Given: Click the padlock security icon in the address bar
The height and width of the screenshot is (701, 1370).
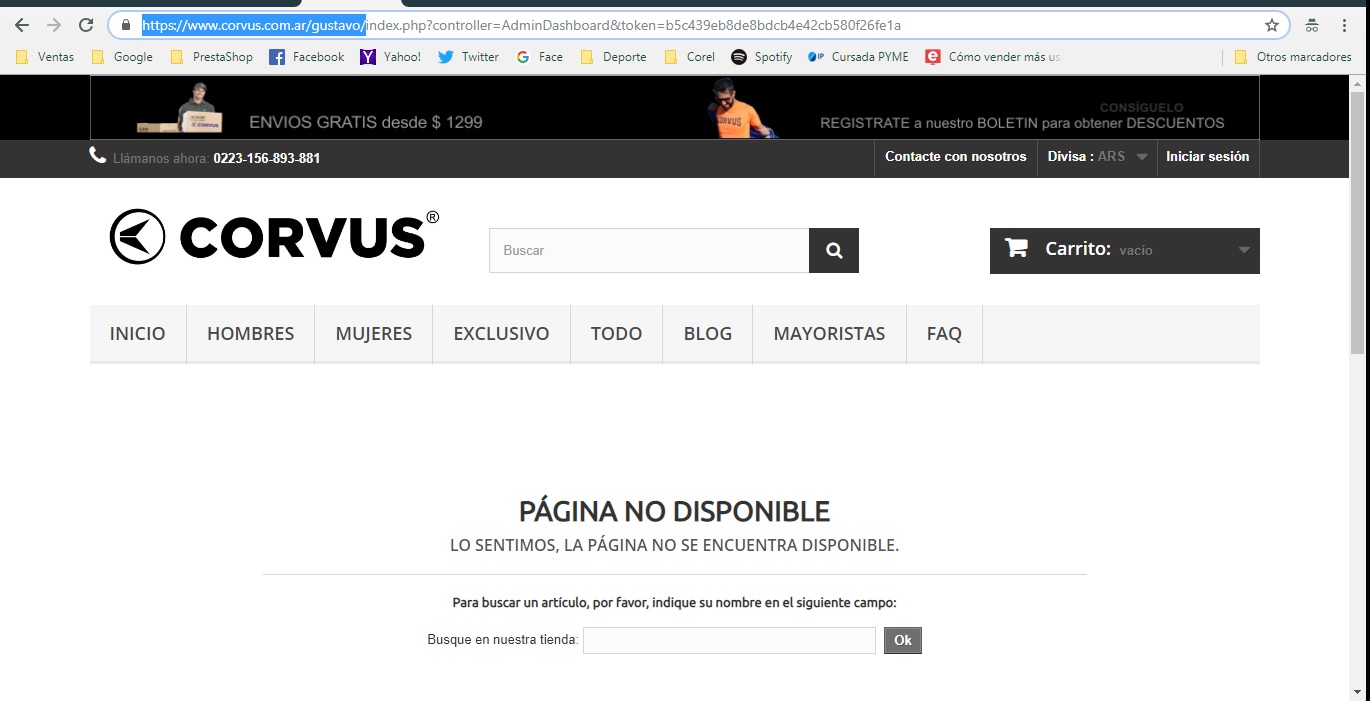Looking at the screenshot, I should coord(125,25).
